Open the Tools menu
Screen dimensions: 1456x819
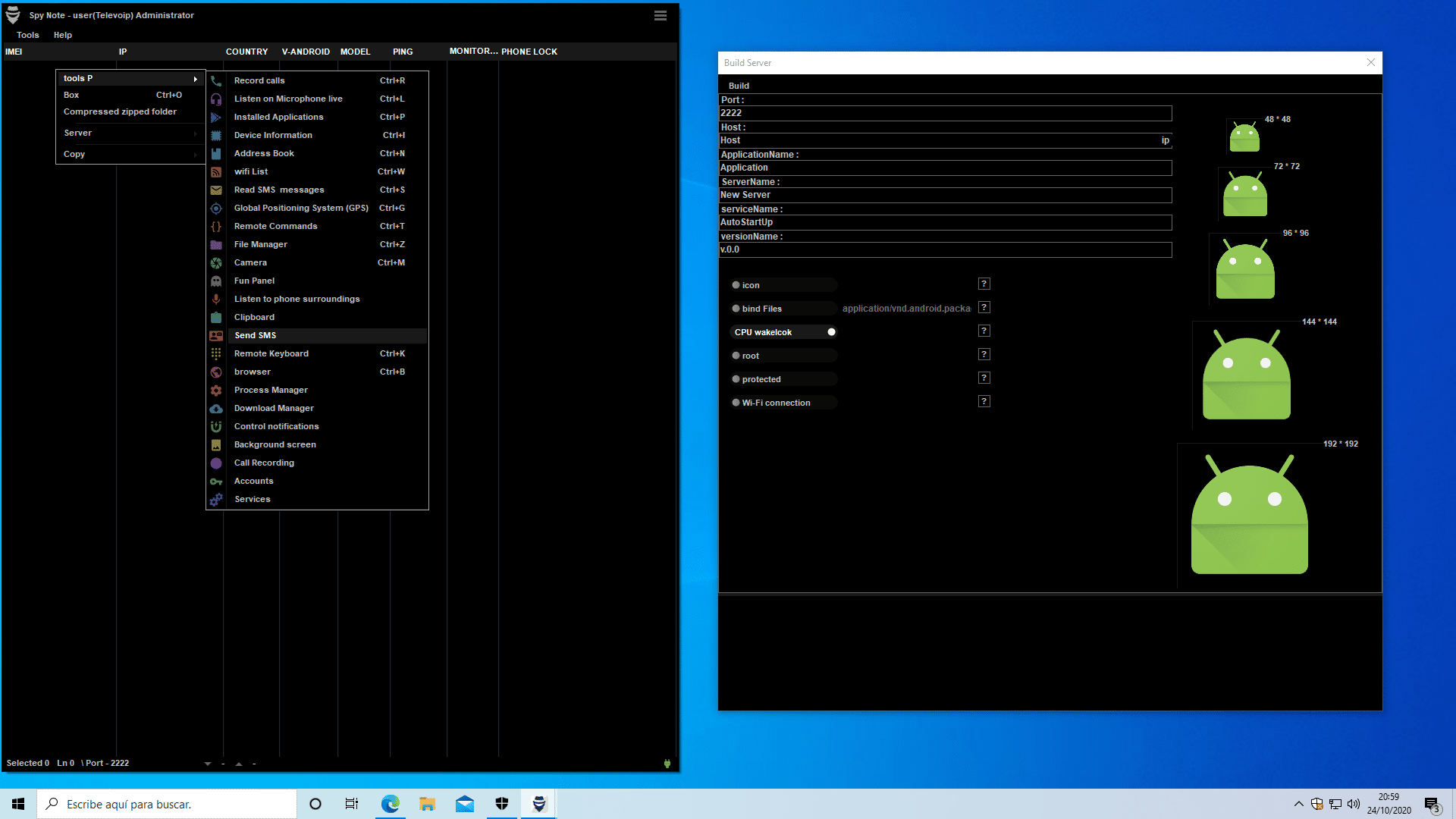27,35
